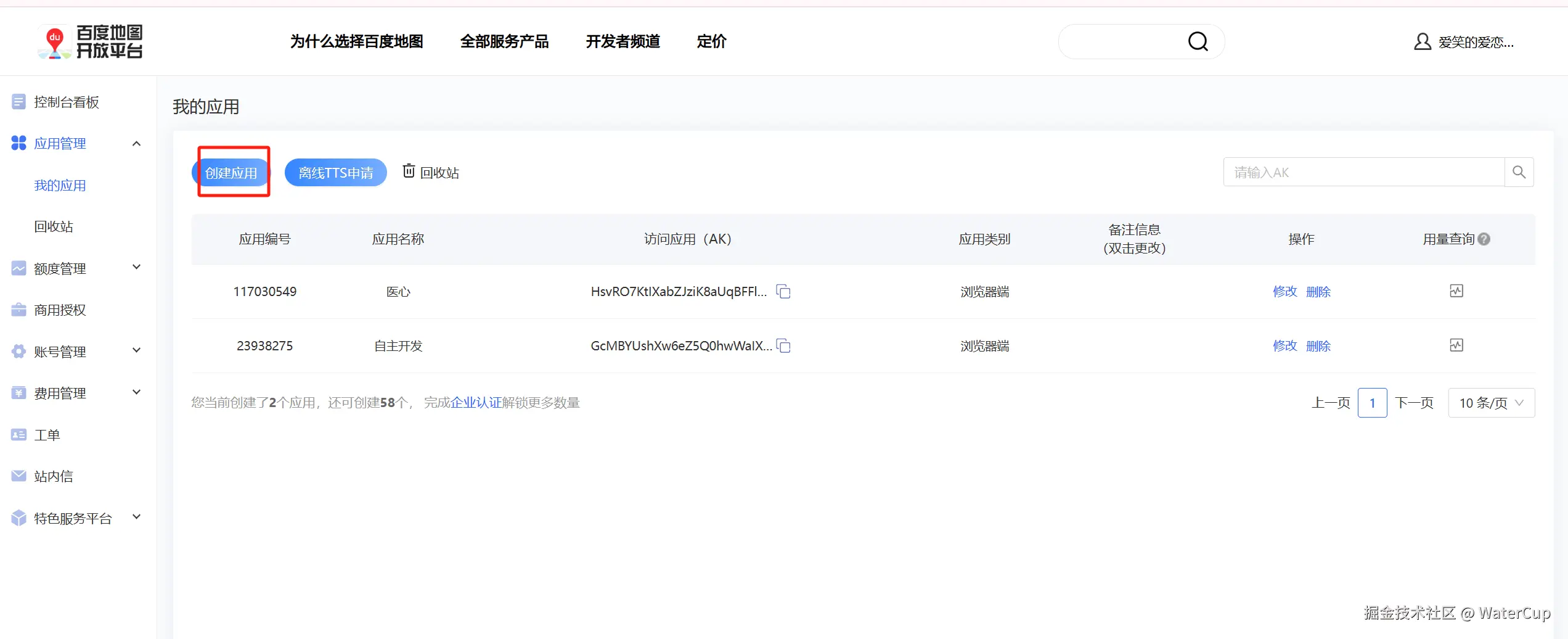Screen dimensions: 1568x639
Task: Open 商用授权 from the sidebar
Action: (60, 310)
